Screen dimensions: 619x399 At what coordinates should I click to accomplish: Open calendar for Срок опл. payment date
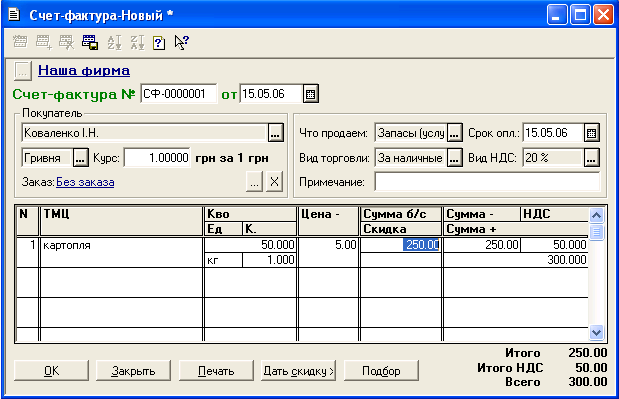[x=591, y=133]
